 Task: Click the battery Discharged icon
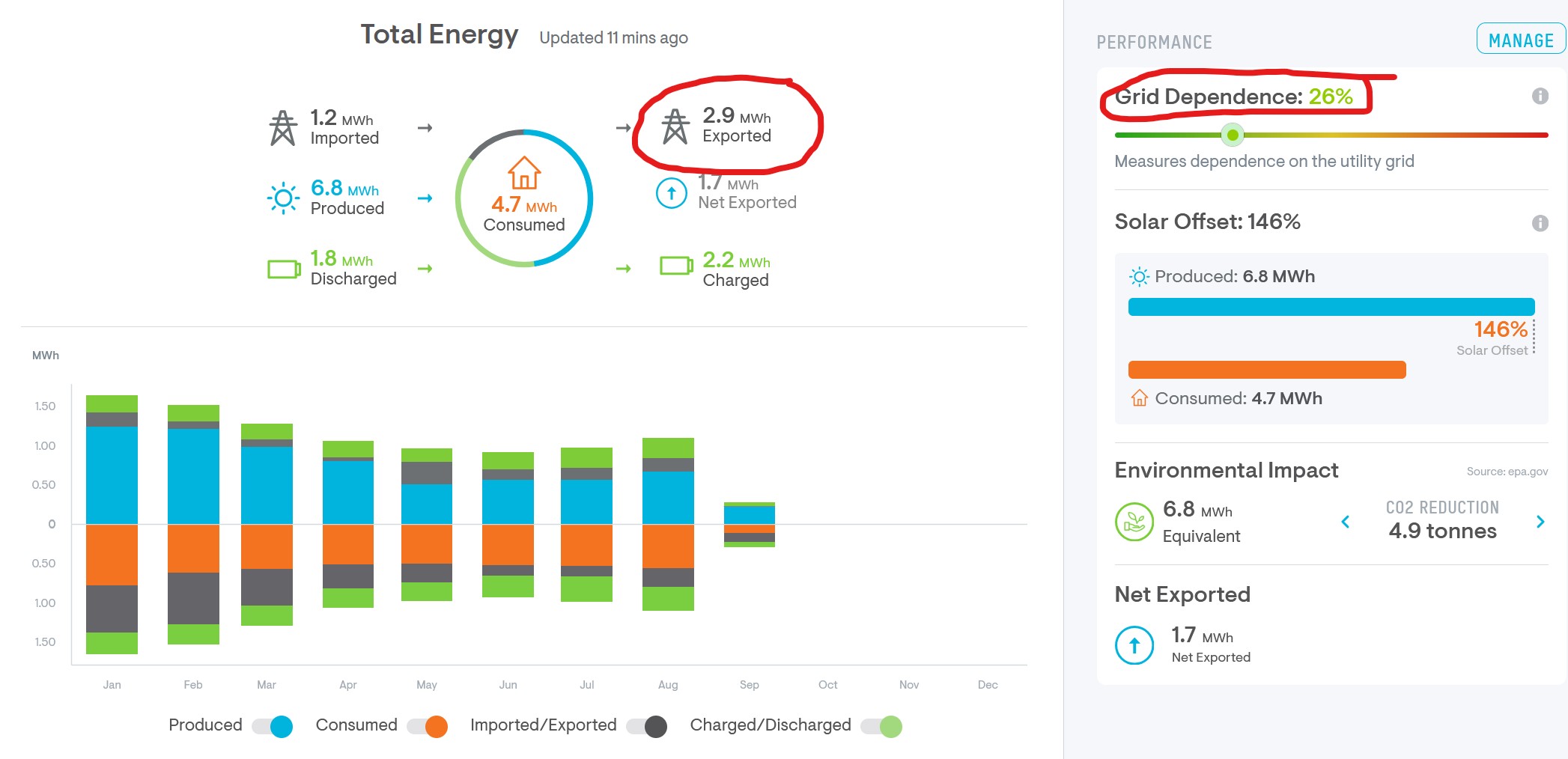(283, 269)
